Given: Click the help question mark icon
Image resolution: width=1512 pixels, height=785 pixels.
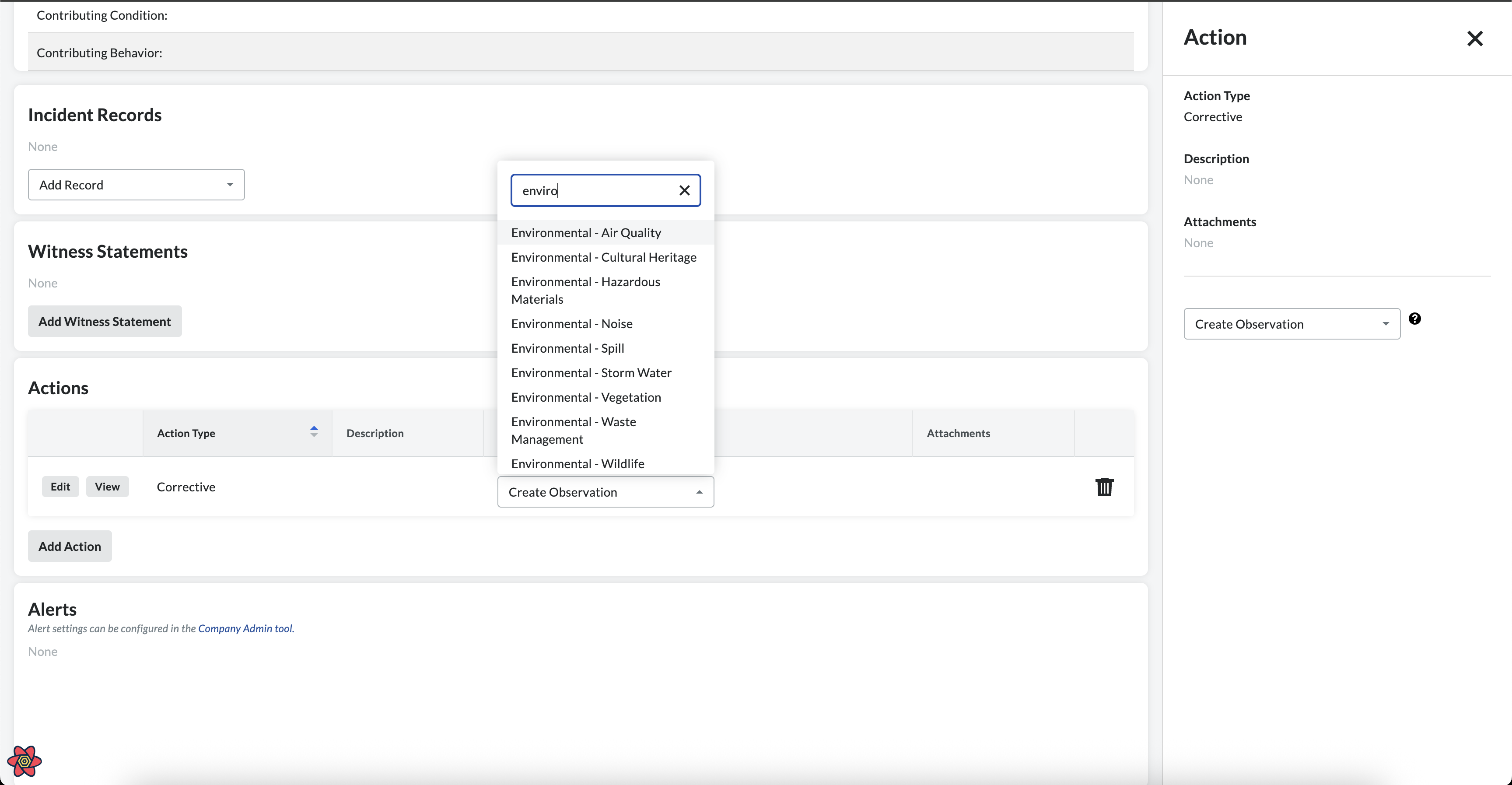Looking at the screenshot, I should point(1414,319).
